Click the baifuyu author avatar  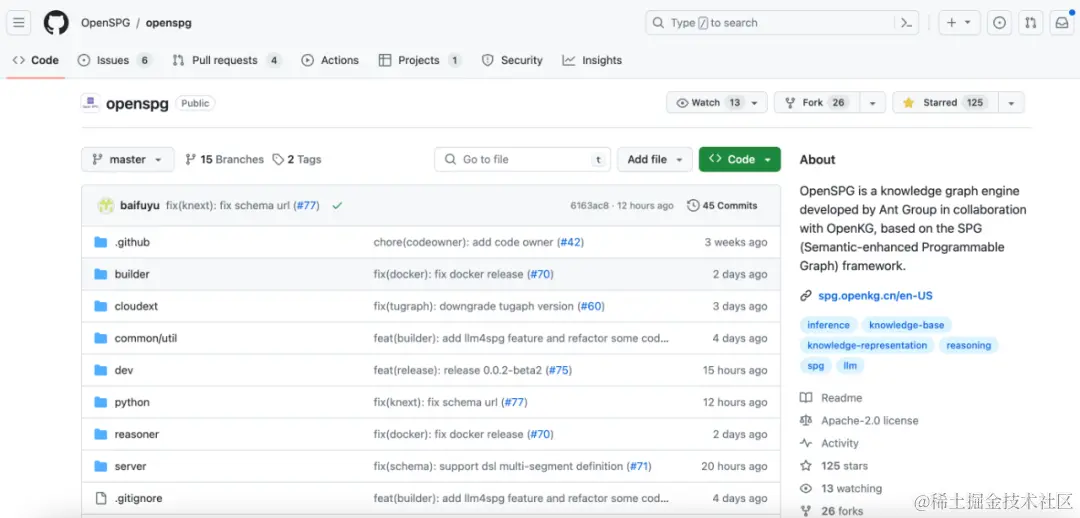105,206
